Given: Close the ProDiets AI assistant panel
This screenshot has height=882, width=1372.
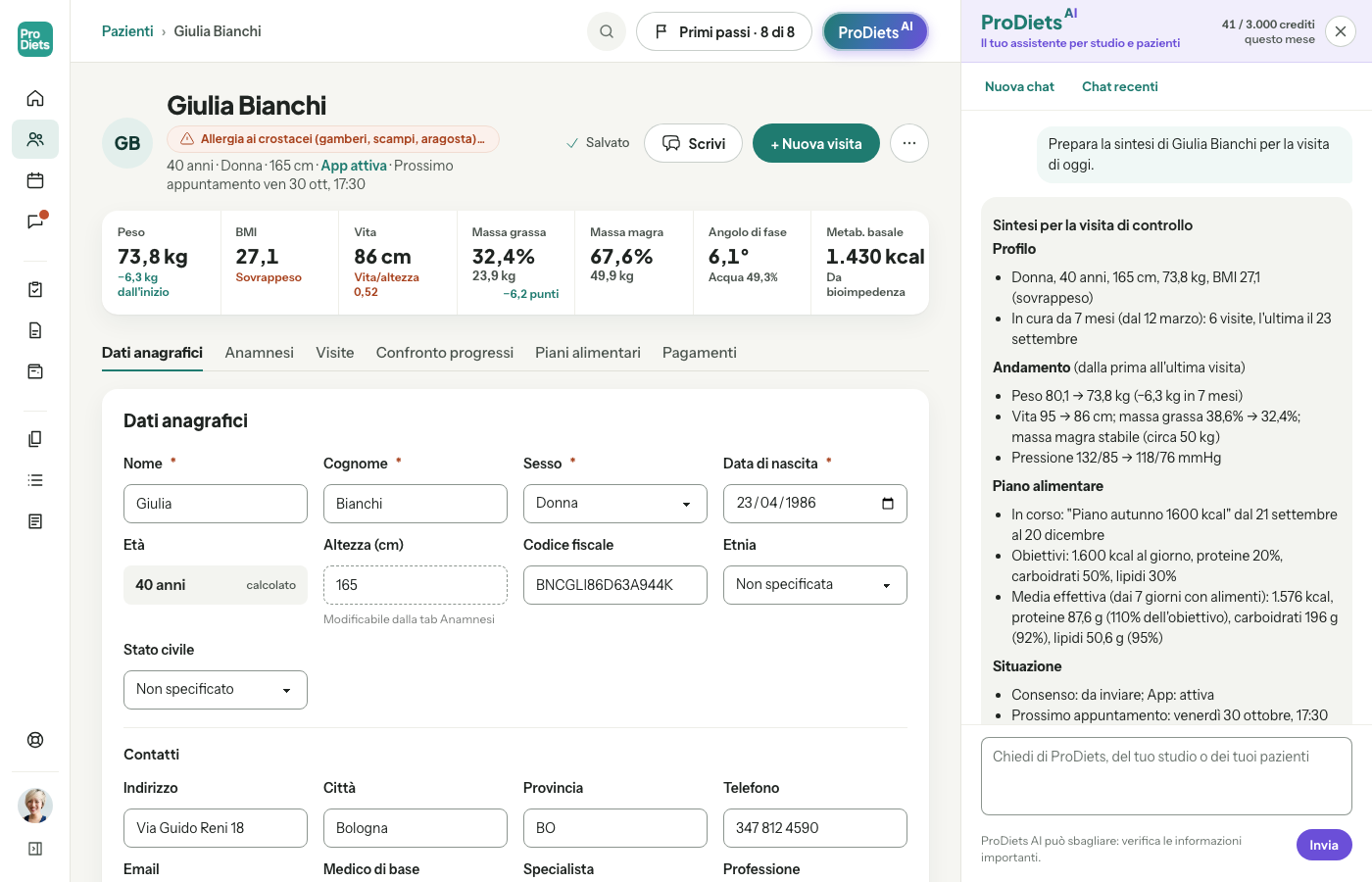Looking at the screenshot, I should [1341, 31].
